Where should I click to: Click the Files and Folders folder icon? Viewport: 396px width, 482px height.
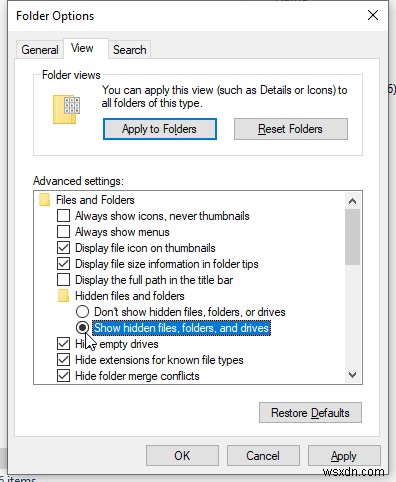click(x=44, y=200)
